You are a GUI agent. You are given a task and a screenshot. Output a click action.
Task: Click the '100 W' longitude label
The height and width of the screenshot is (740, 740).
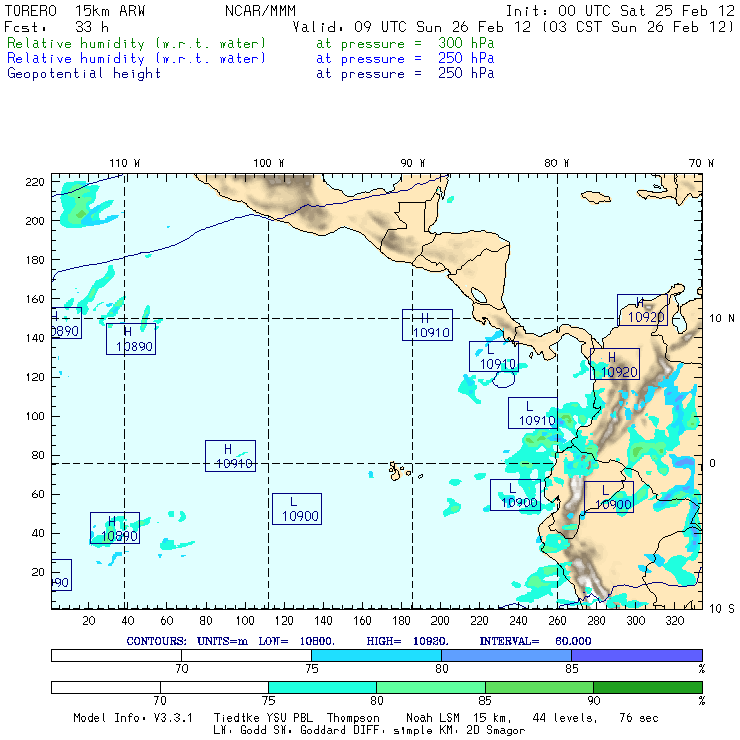269,163
